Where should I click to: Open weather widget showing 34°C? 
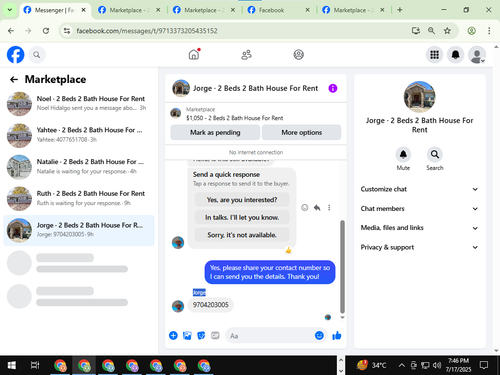[x=371, y=365]
